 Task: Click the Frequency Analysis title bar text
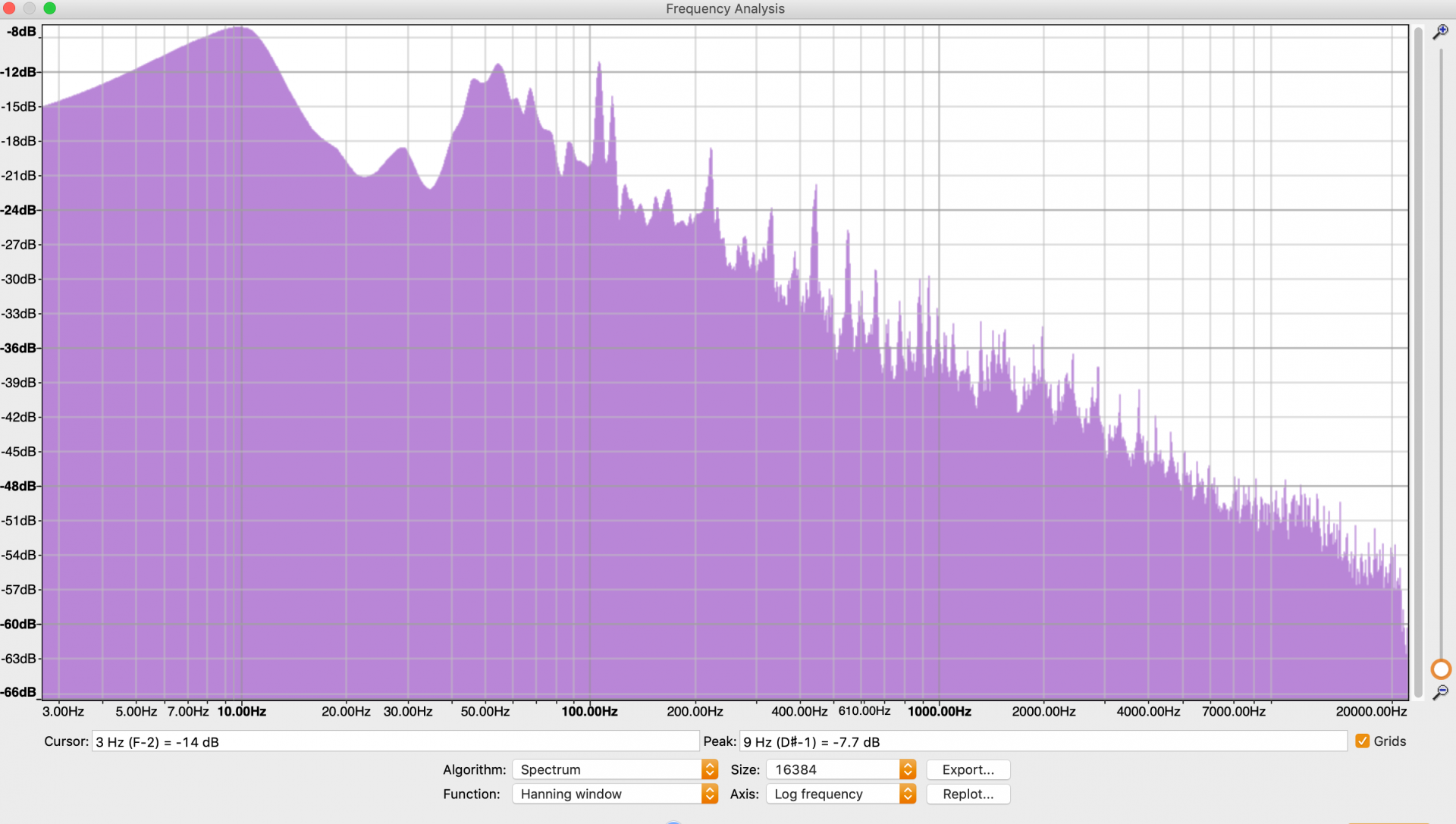pos(725,8)
